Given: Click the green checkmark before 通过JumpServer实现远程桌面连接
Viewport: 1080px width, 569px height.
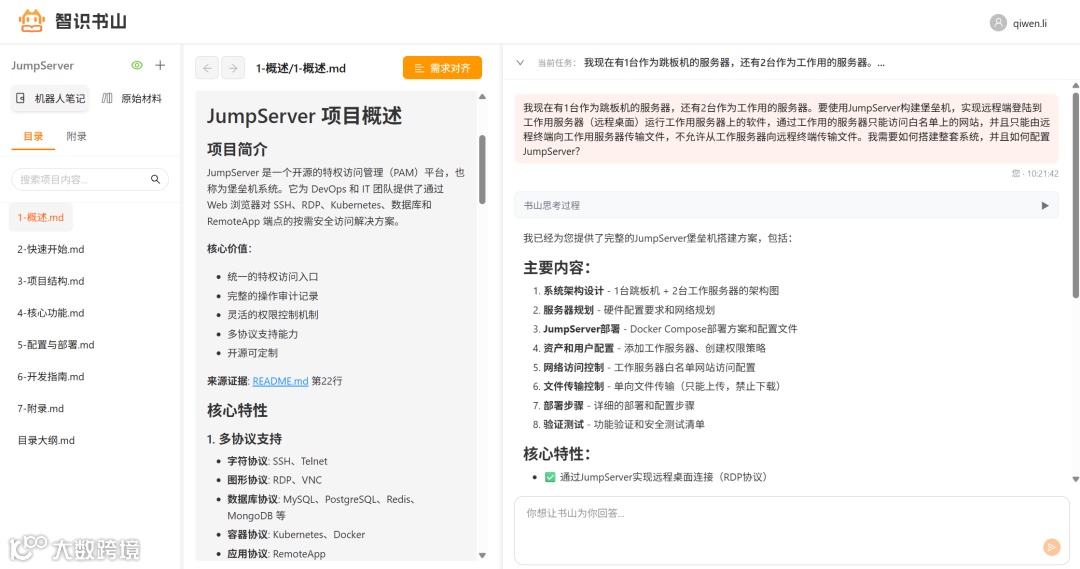Looking at the screenshot, I should click(550, 477).
